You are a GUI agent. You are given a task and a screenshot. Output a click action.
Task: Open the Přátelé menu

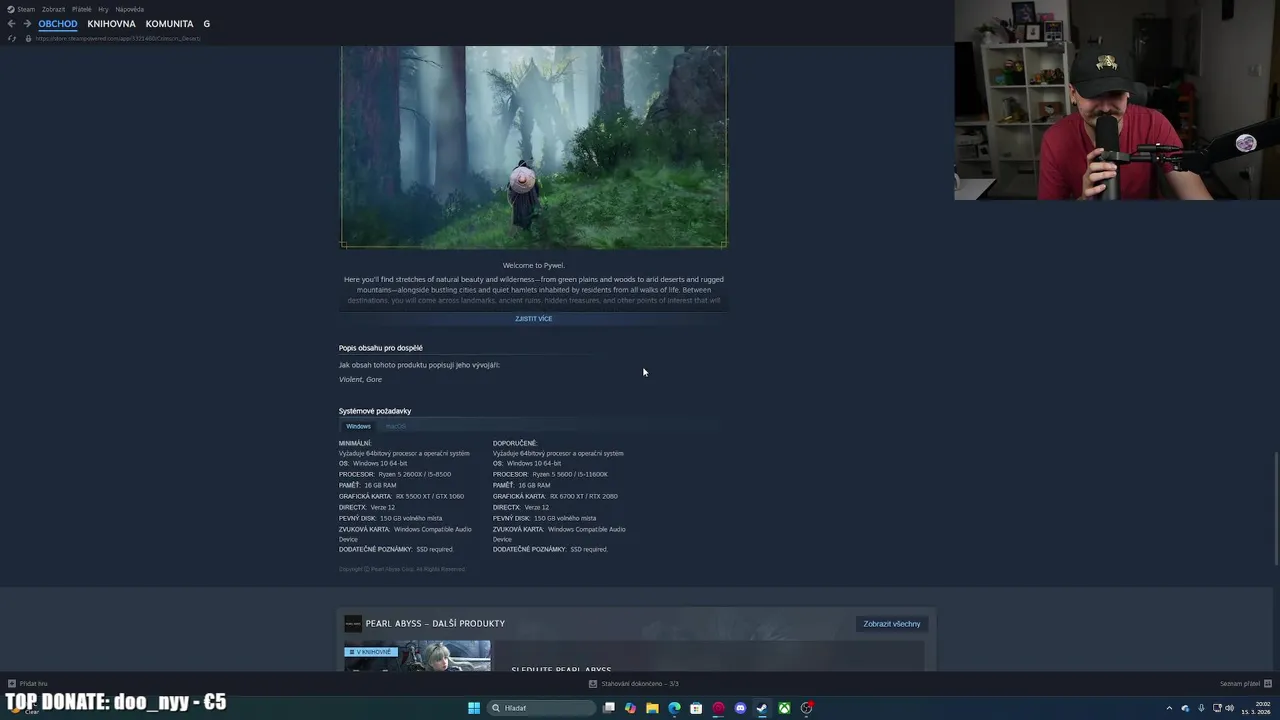coord(81,9)
